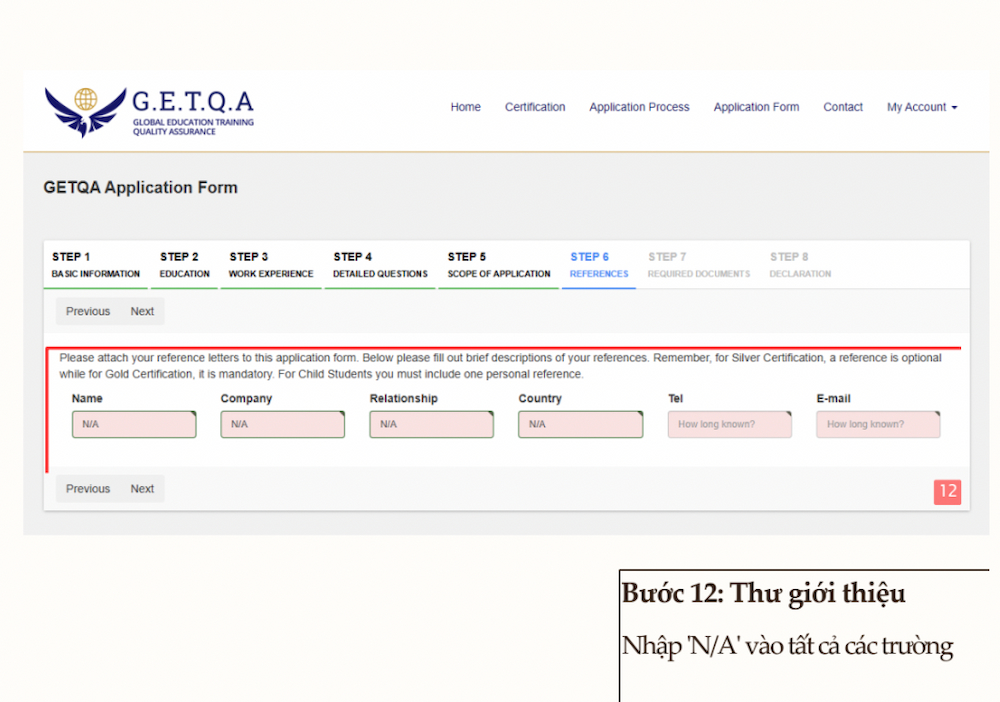1000x702 pixels.
Task: Open Step 4 Detailed Questions tab
Action: click(x=380, y=265)
